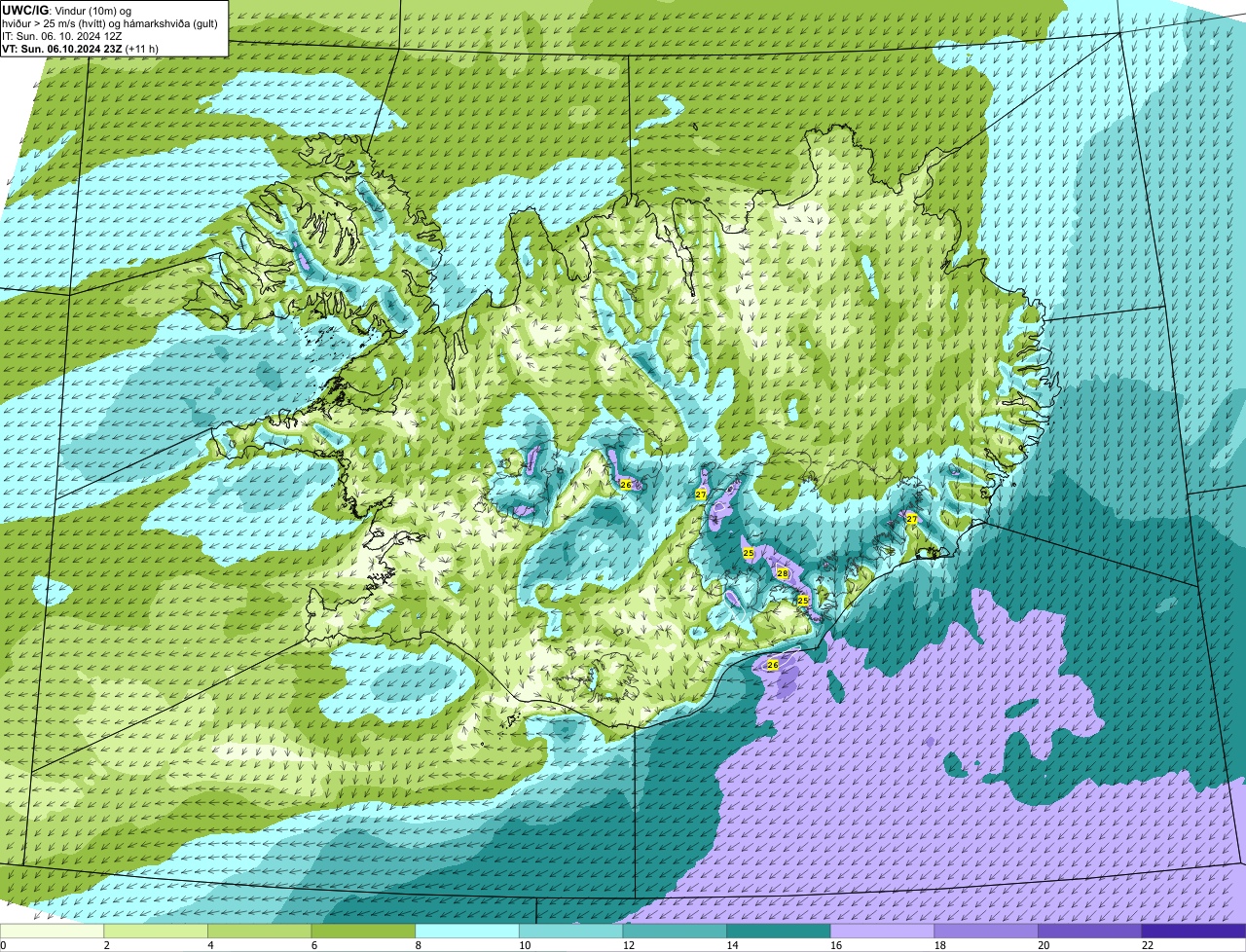Click the yellow '28' max gust marker
Viewport: 1246px width, 952px height.
click(782, 574)
